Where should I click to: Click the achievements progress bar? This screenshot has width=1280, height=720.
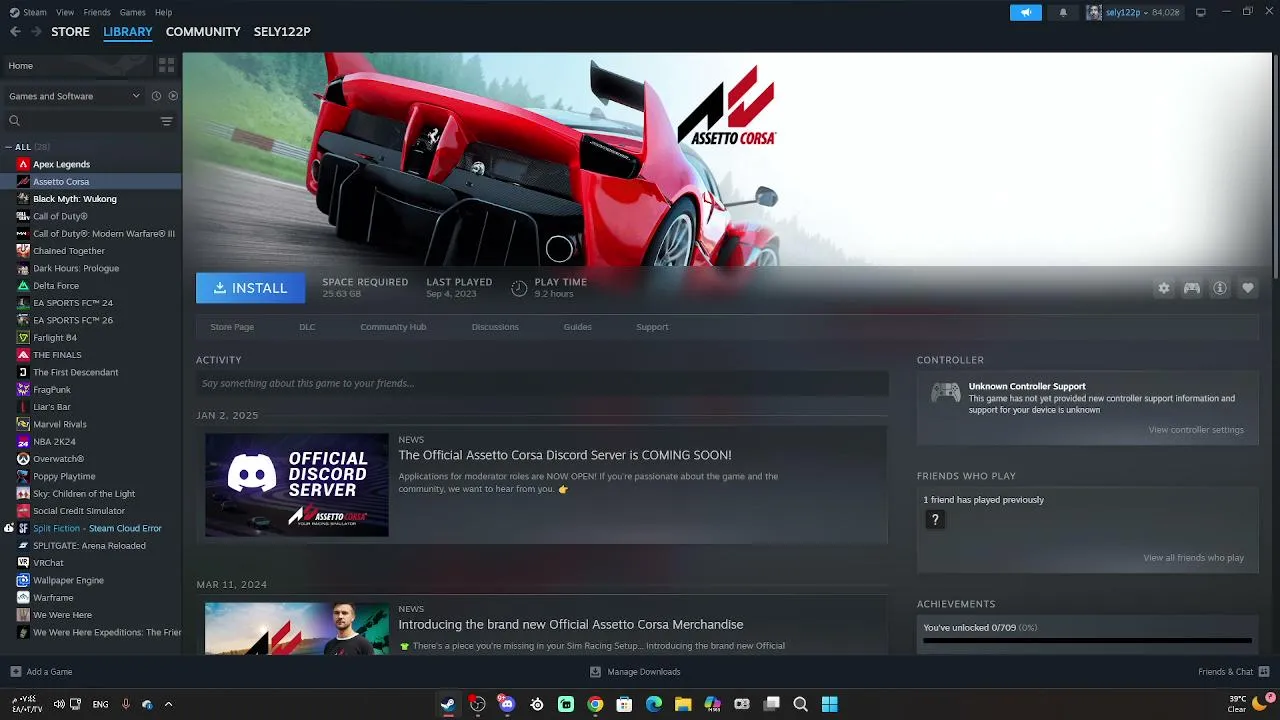coord(1087,640)
